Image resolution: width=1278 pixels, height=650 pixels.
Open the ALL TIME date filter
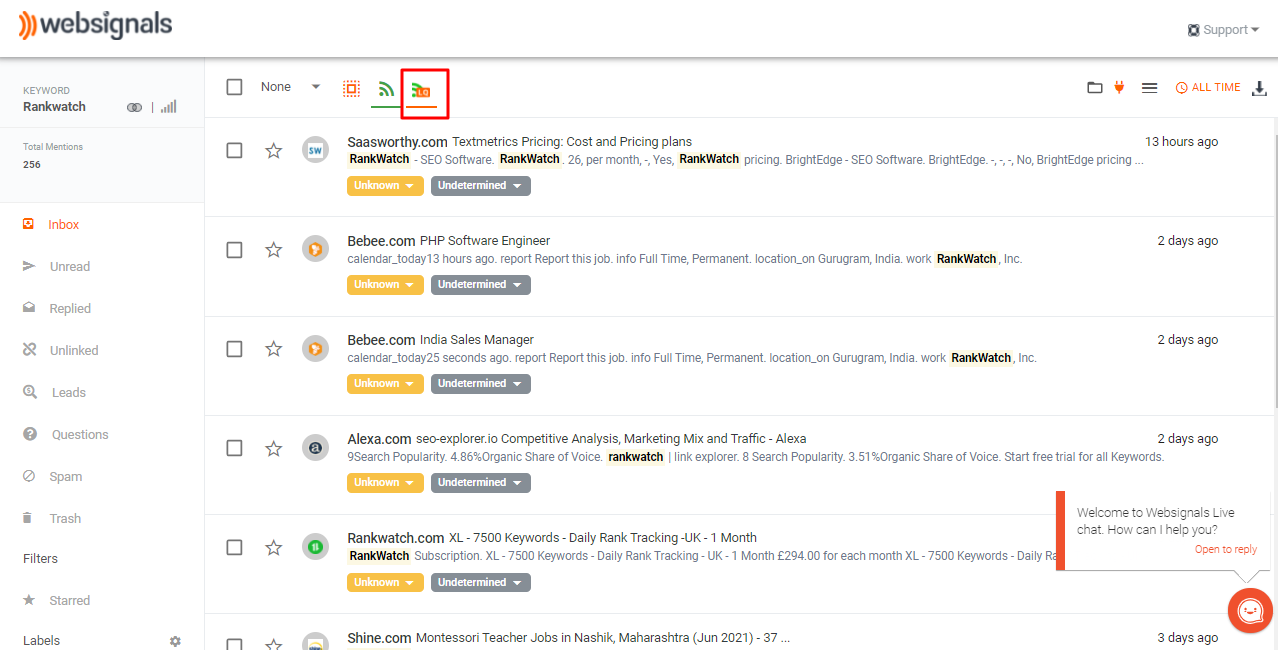1208,88
